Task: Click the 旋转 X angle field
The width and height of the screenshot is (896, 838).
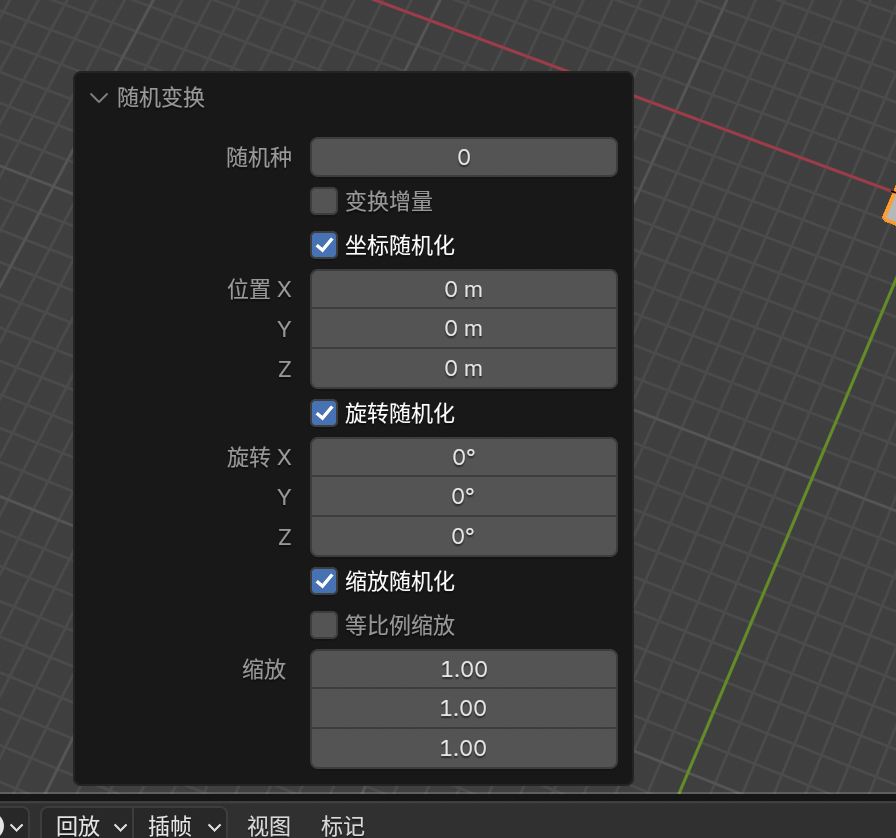Action: point(463,457)
